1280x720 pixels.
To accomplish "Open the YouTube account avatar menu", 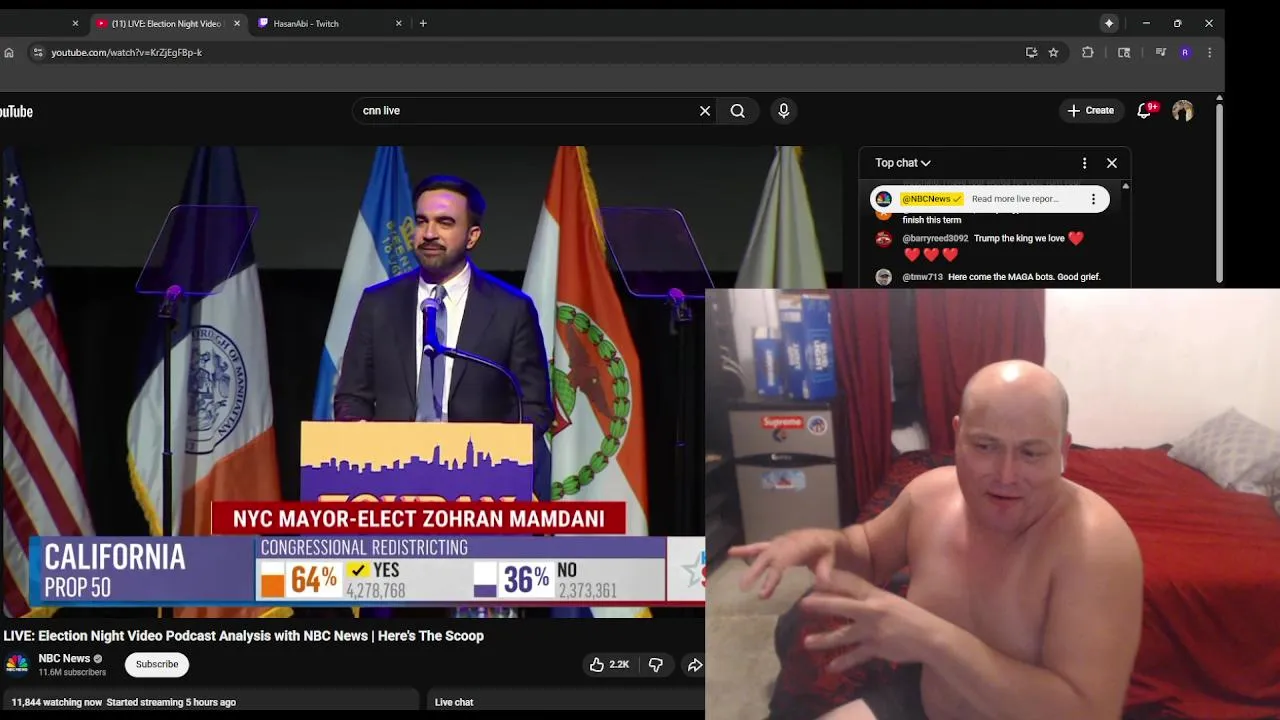I will pyautogui.click(x=1183, y=111).
